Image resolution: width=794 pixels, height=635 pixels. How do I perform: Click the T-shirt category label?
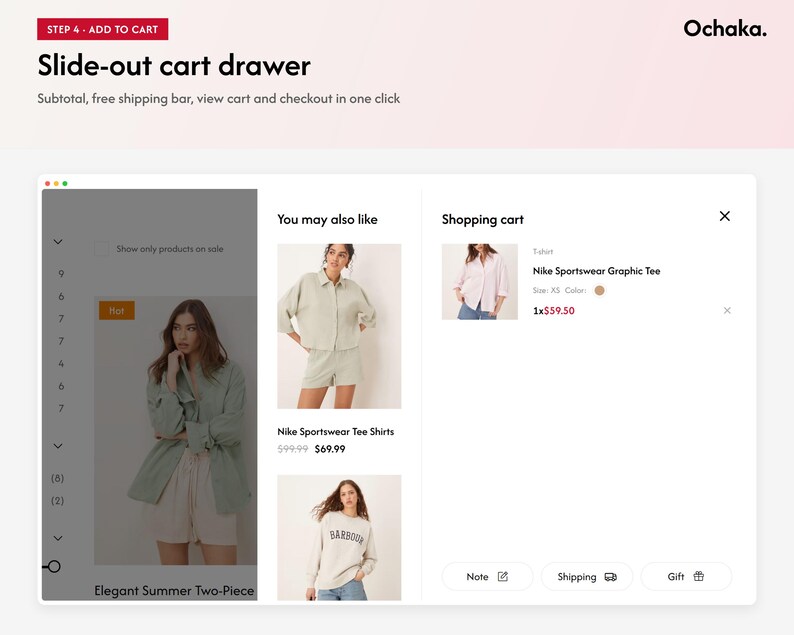point(543,252)
